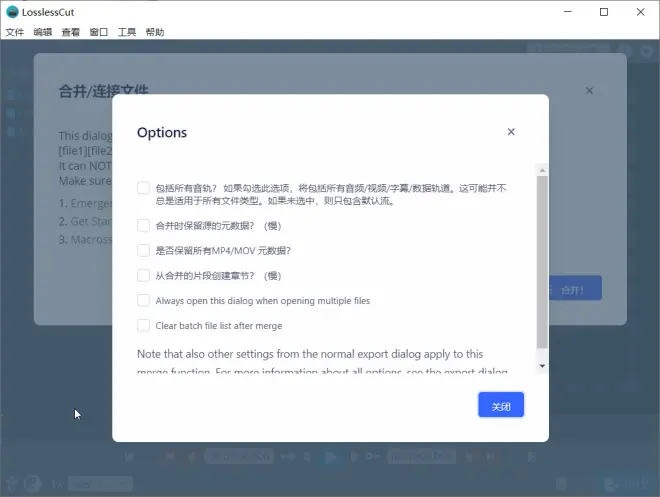Click the segment end time field
This screenshot has width=660, height=497.
(x=421, y=456)
